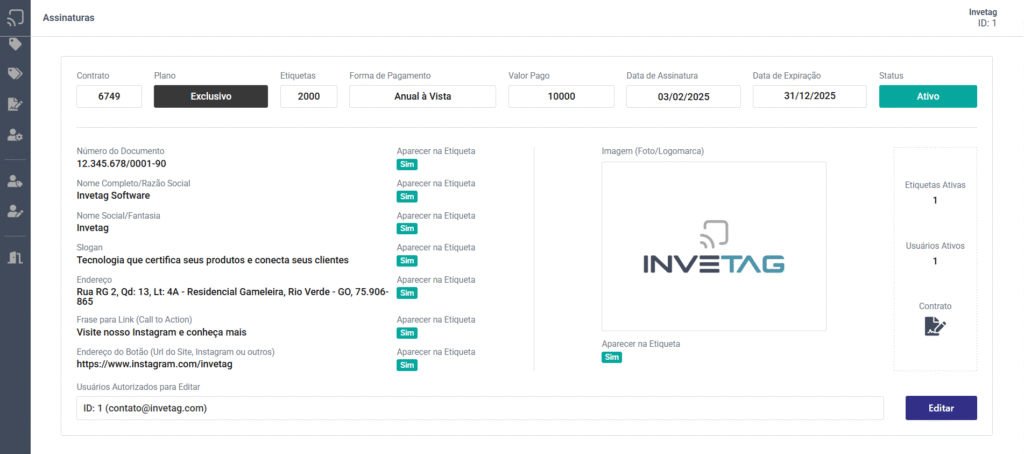The image size is (1024, 454).
Task: Open the Contrato document icon
Action: click(935, 326)
